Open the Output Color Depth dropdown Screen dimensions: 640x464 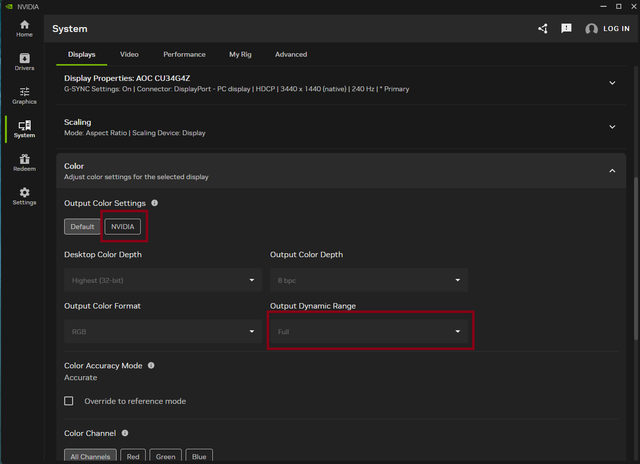tap(369, 280)
